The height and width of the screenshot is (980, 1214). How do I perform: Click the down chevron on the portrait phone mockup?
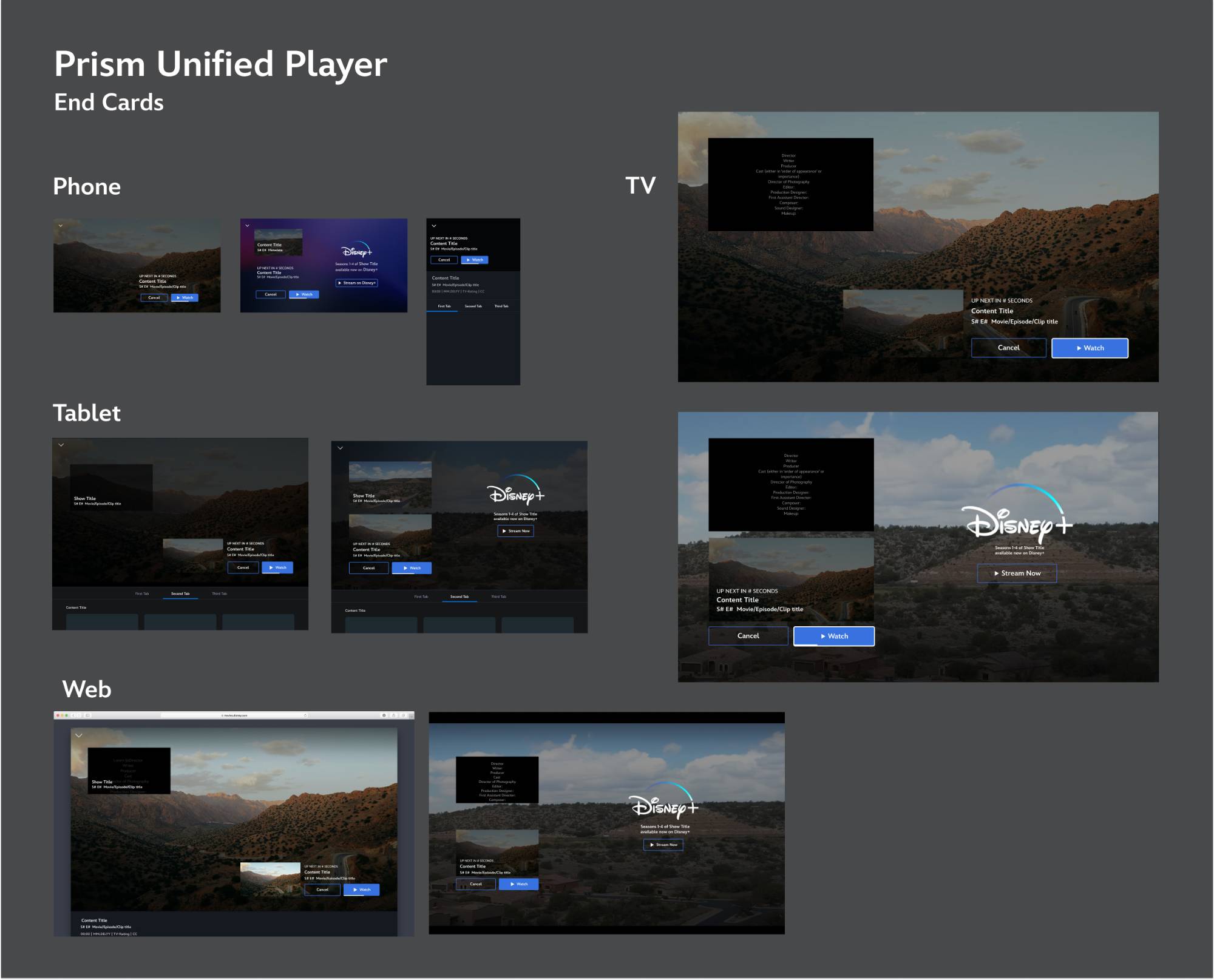coord(433,226)
